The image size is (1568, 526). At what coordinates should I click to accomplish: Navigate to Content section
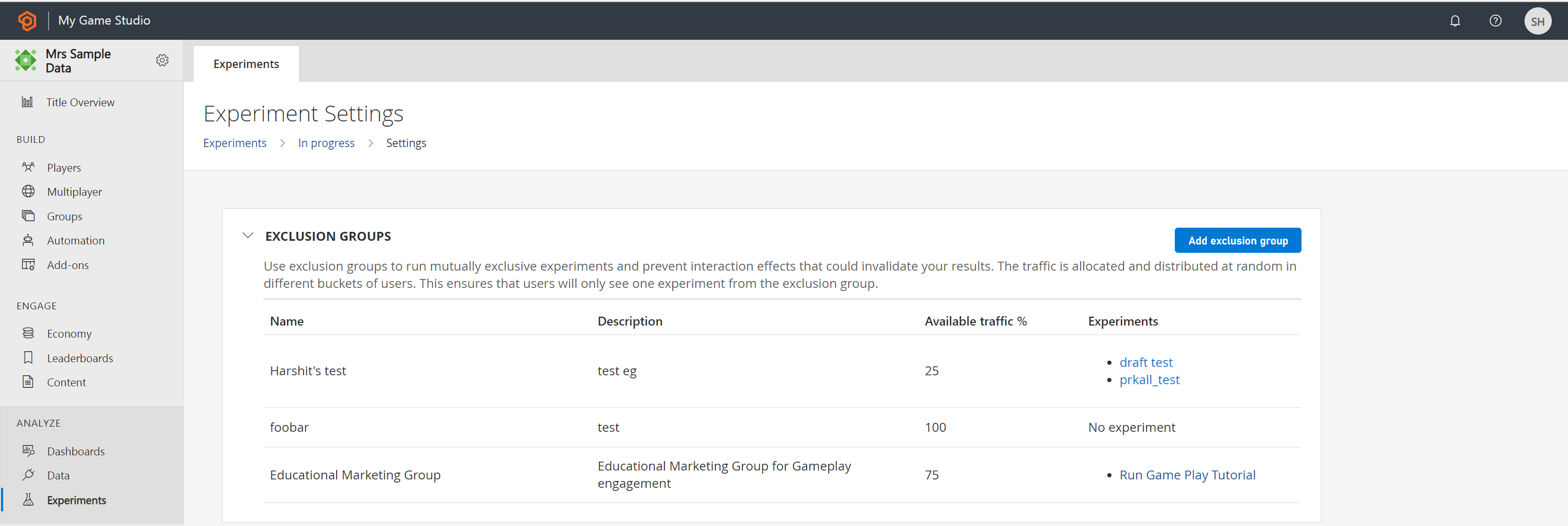tap(66, 382)
